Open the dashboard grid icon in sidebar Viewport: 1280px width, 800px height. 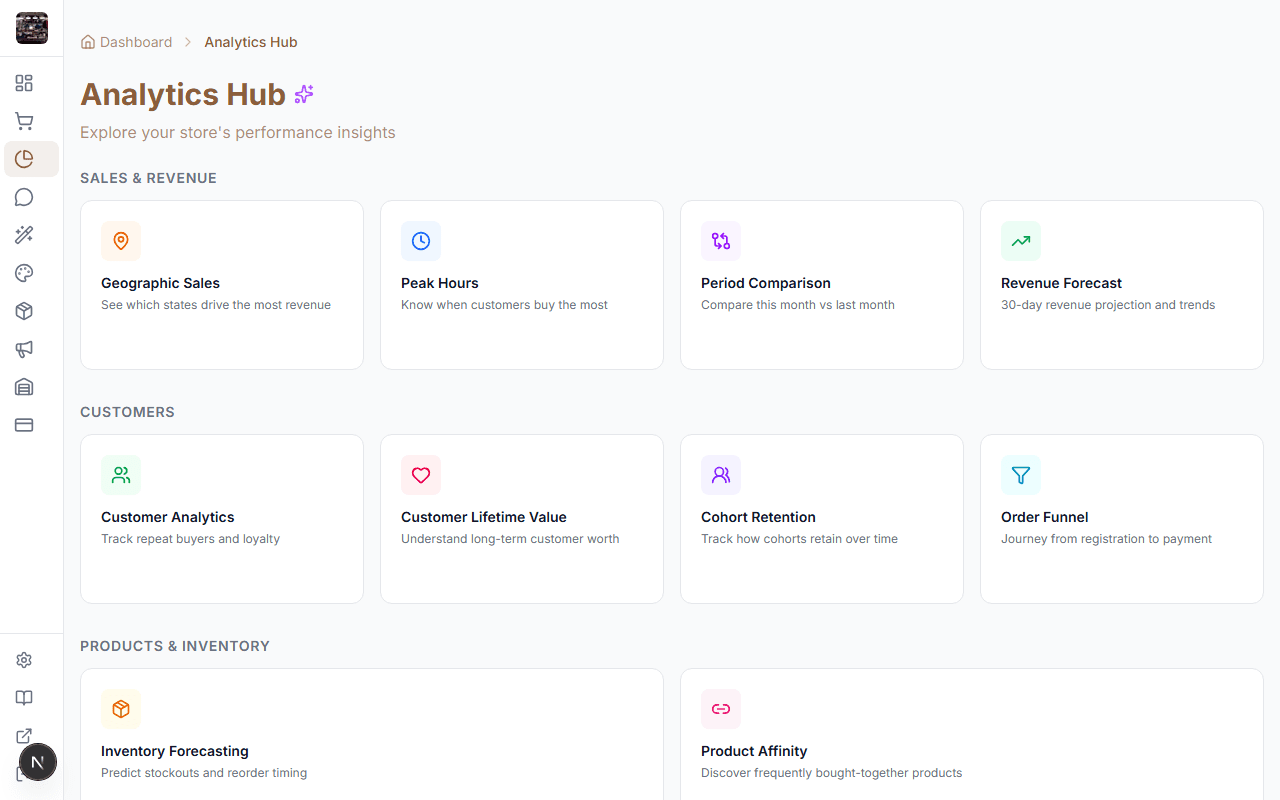(24, 83)
